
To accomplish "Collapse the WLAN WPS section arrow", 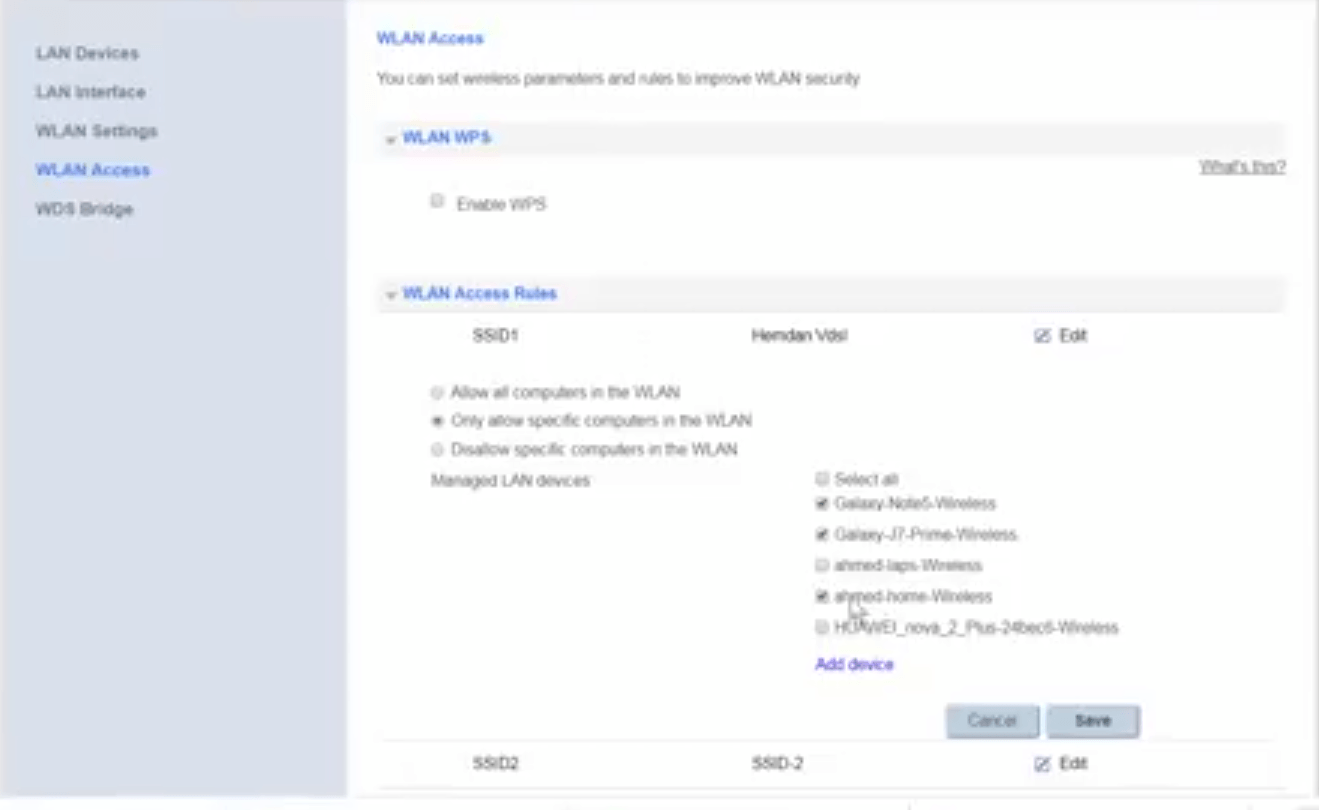I will pos(391,139).
